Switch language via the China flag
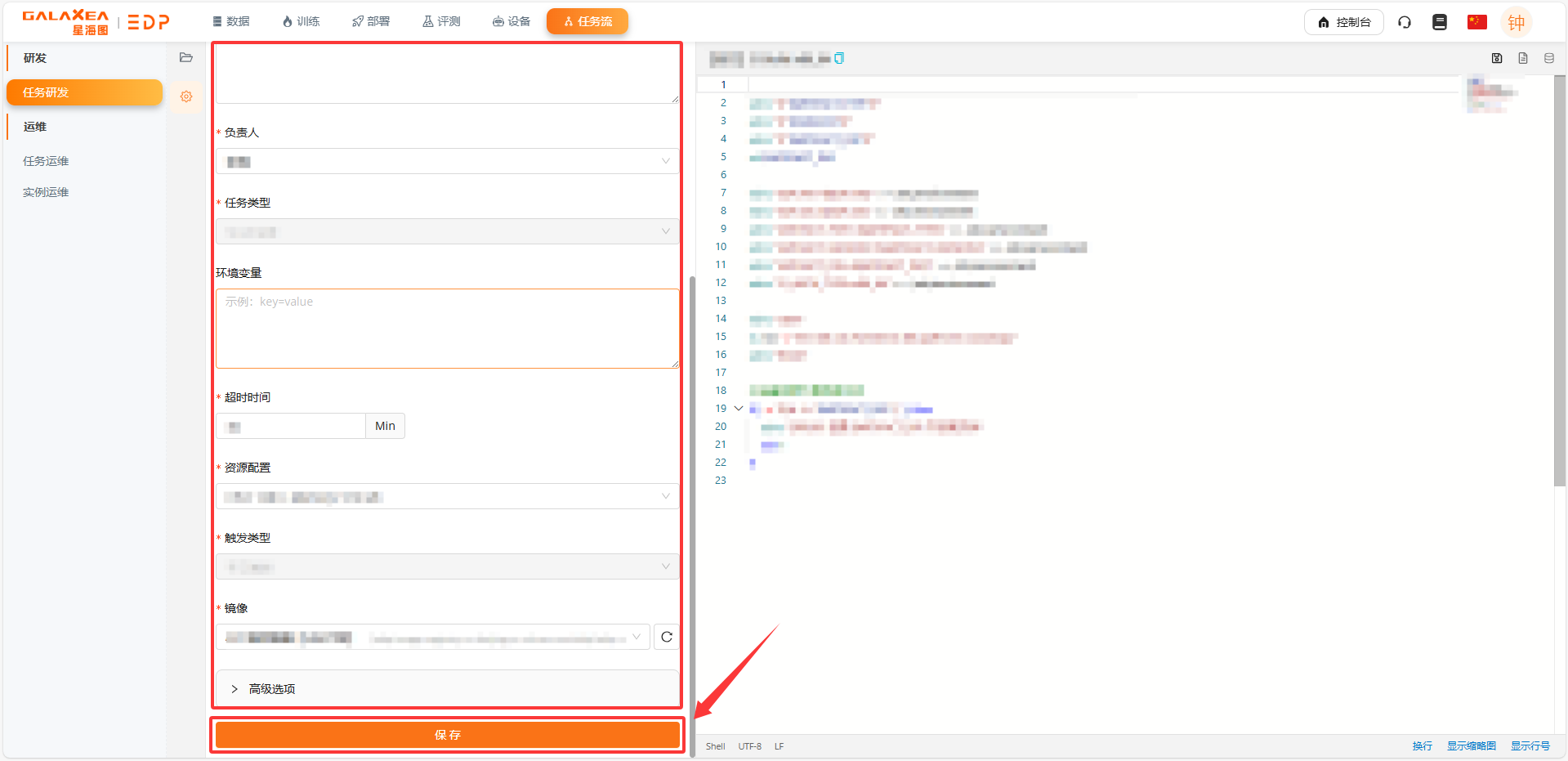1568x761 pixels. [1476, 22]
